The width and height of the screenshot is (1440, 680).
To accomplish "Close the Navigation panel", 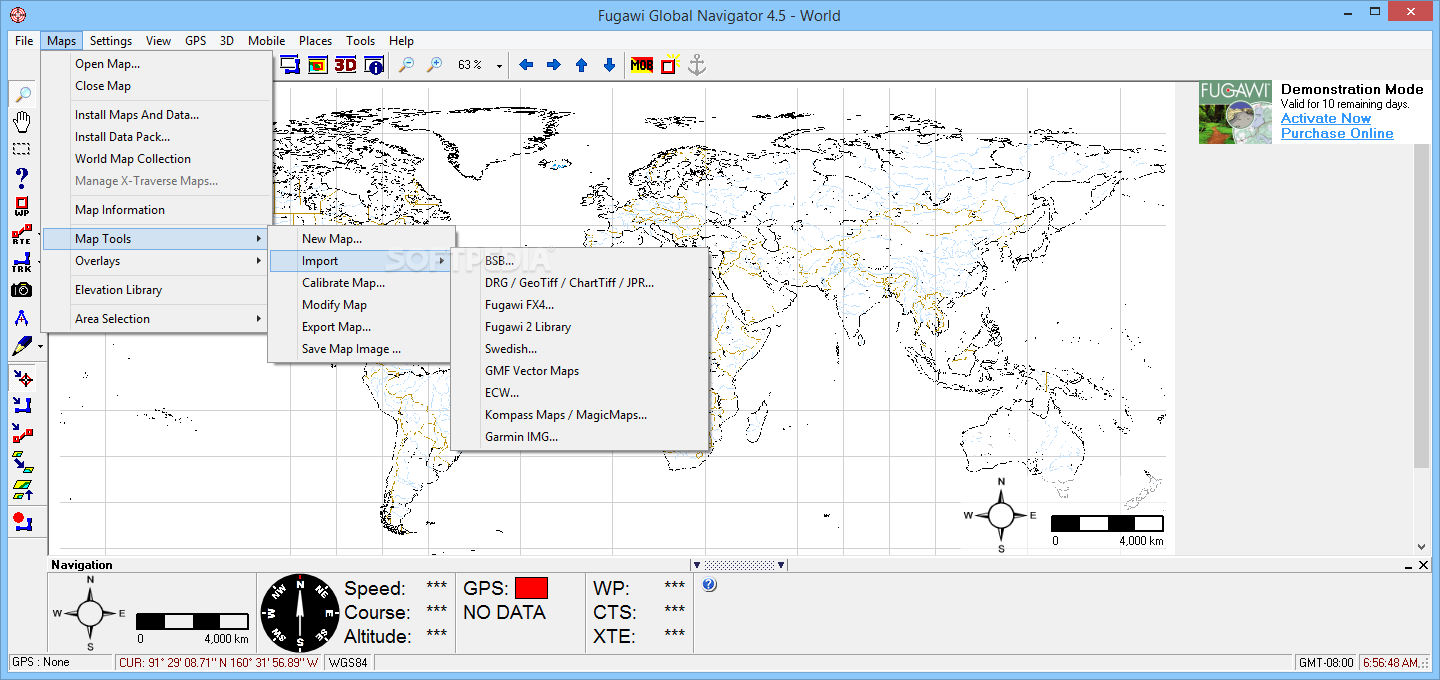I will tap(1423, 565).
